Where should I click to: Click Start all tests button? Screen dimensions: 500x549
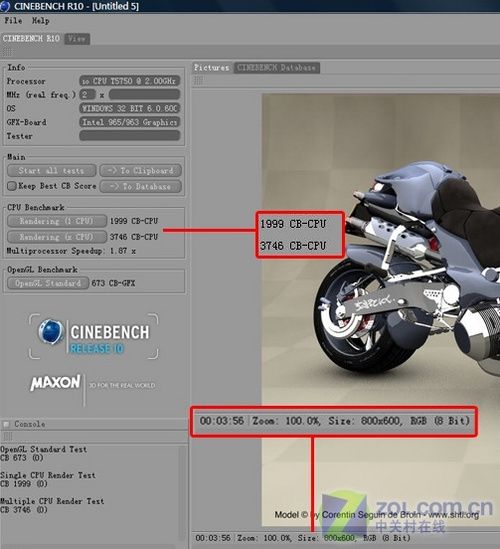point(51,171)
